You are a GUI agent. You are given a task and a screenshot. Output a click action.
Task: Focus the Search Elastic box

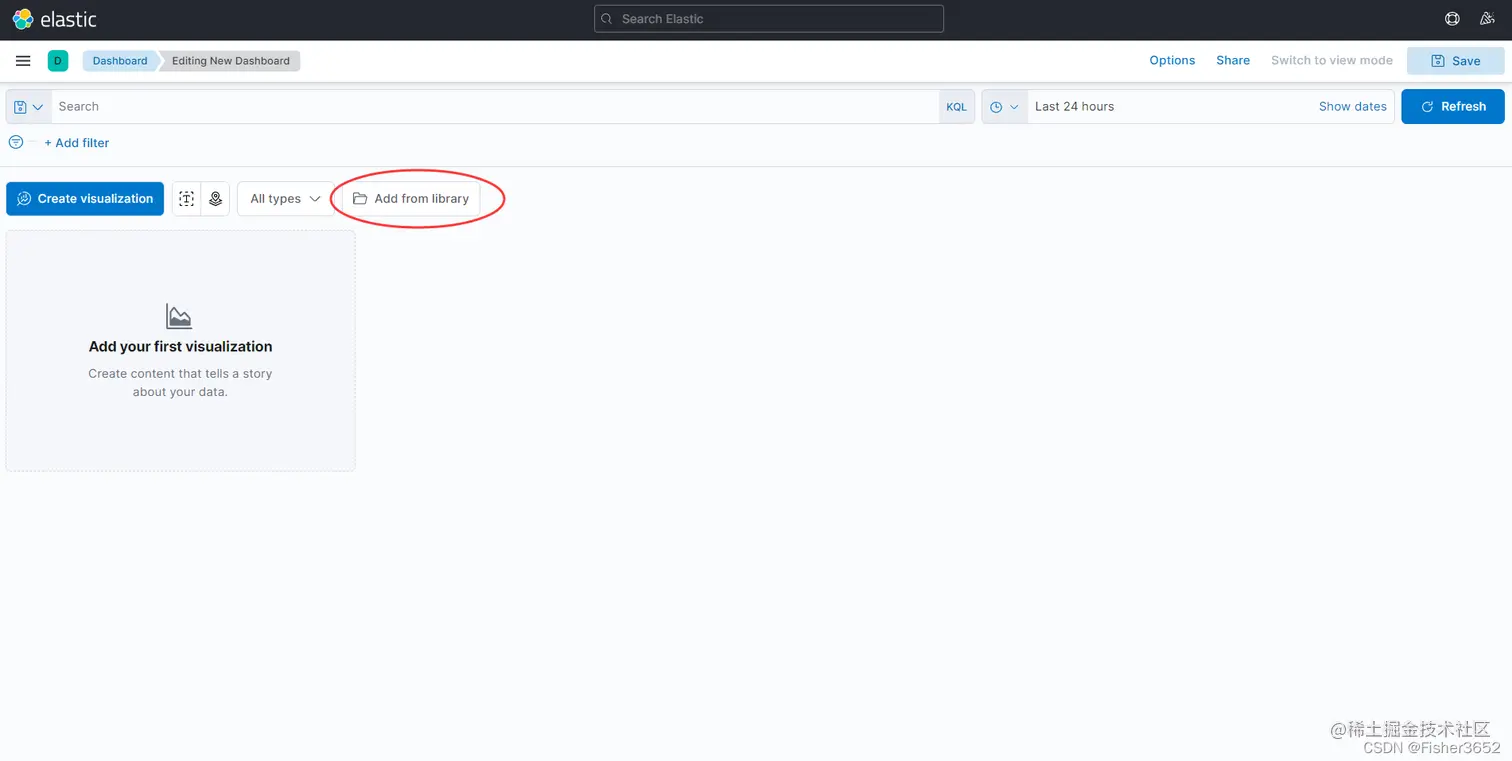(x=769, y=19)
